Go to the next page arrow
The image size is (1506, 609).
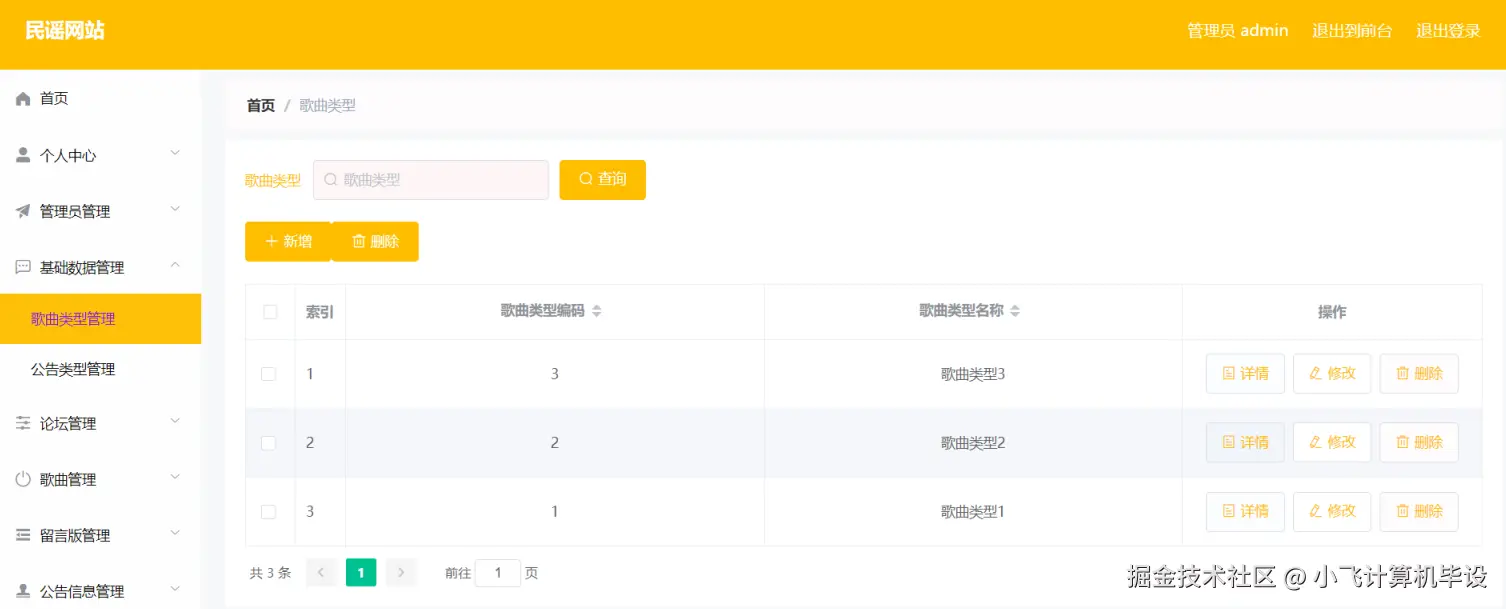coord(401,572)
